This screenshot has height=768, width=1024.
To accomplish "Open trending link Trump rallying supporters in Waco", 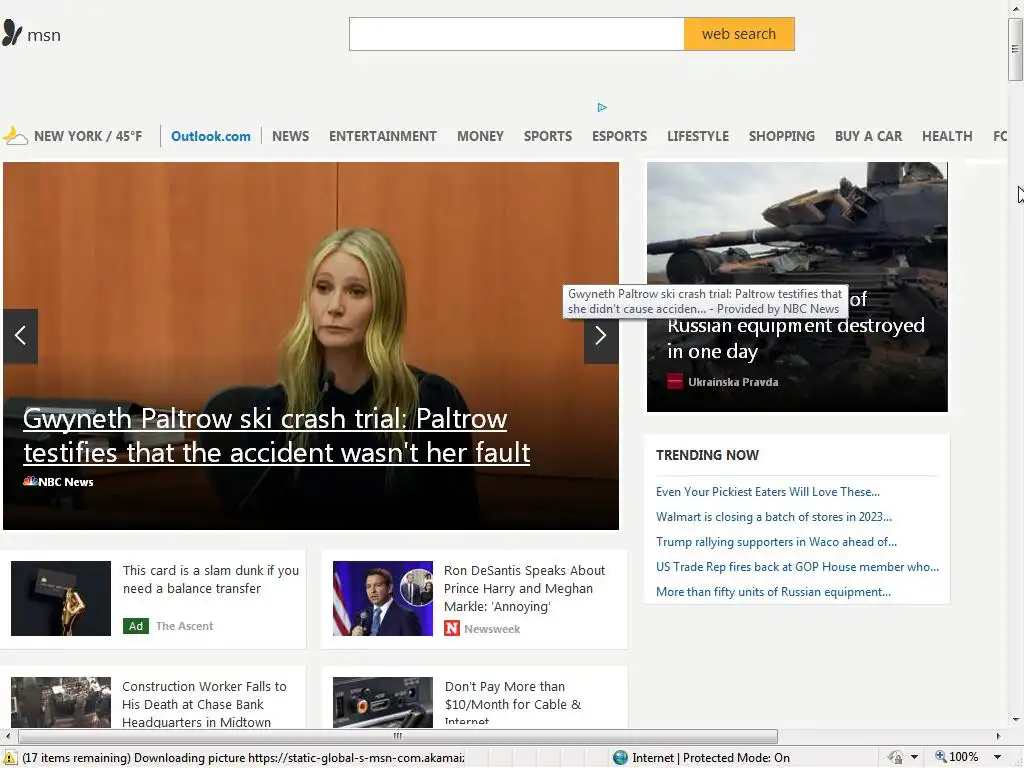I will click(776, 541).
